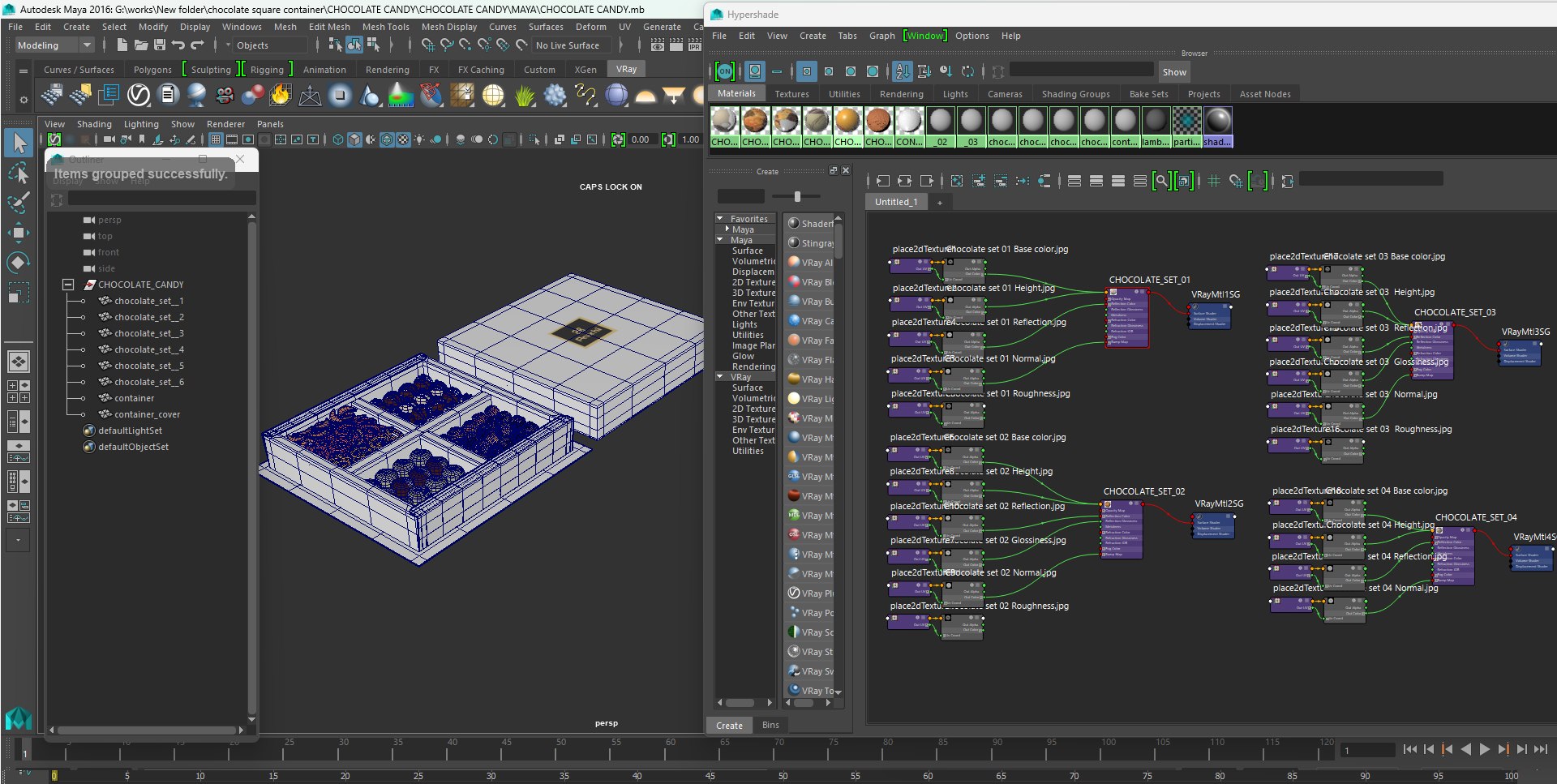
Task: Click the Input connections icon in Hypershade graph toolbar
Action: tap(883, 181)
